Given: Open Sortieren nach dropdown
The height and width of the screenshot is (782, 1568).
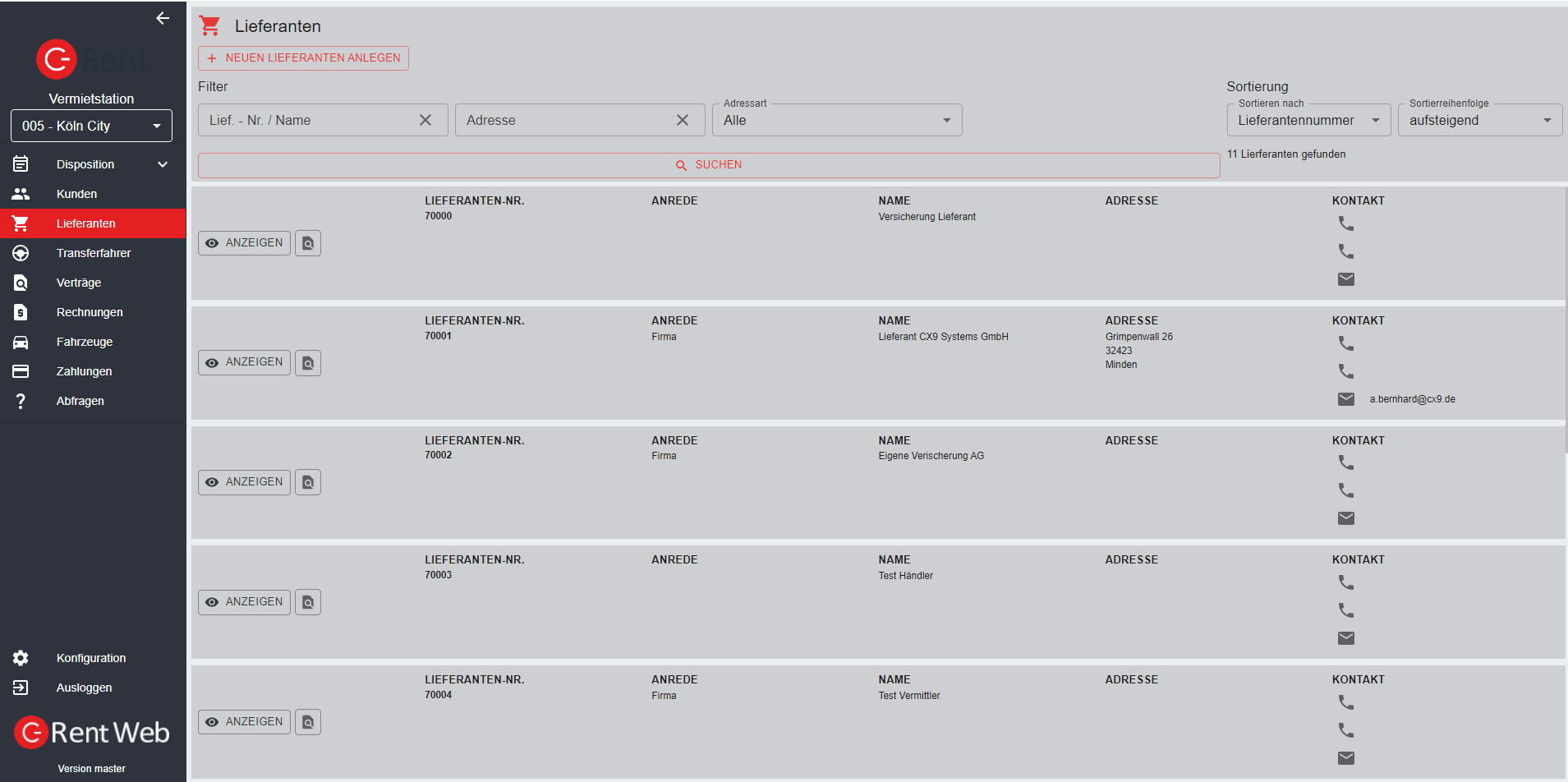Looking at the screenshot, I should click(x=1308, y=120).
